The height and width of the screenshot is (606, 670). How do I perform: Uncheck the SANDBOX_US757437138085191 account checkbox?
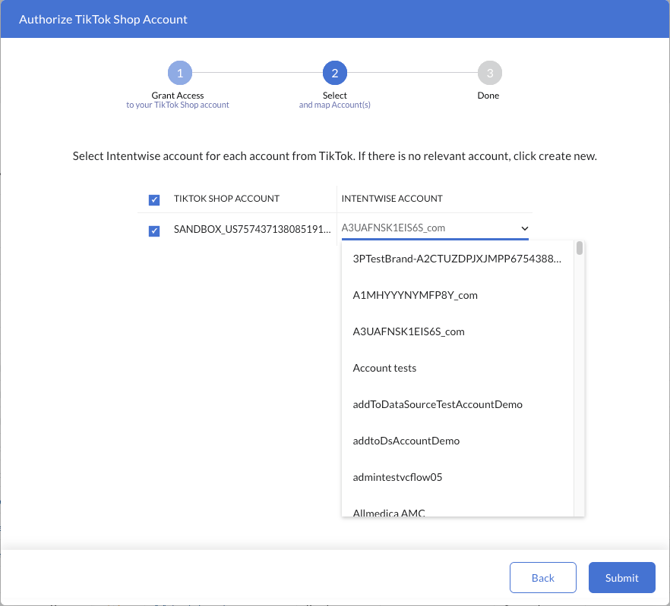click(x=154, y=231)
